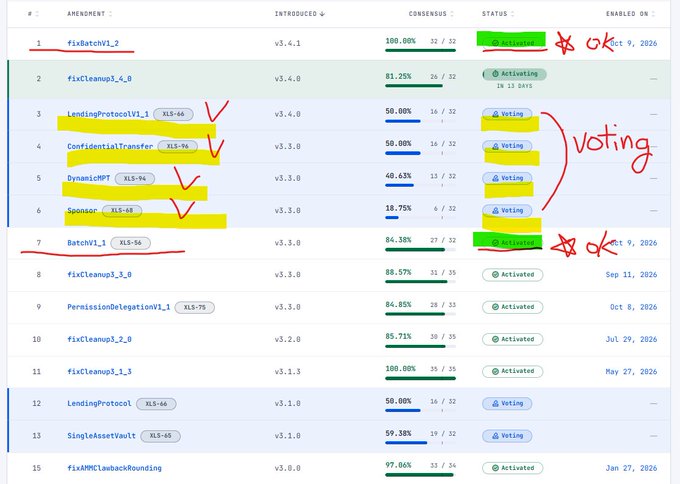
Task: Sort table by the # column header
Action: pos(33,14)
